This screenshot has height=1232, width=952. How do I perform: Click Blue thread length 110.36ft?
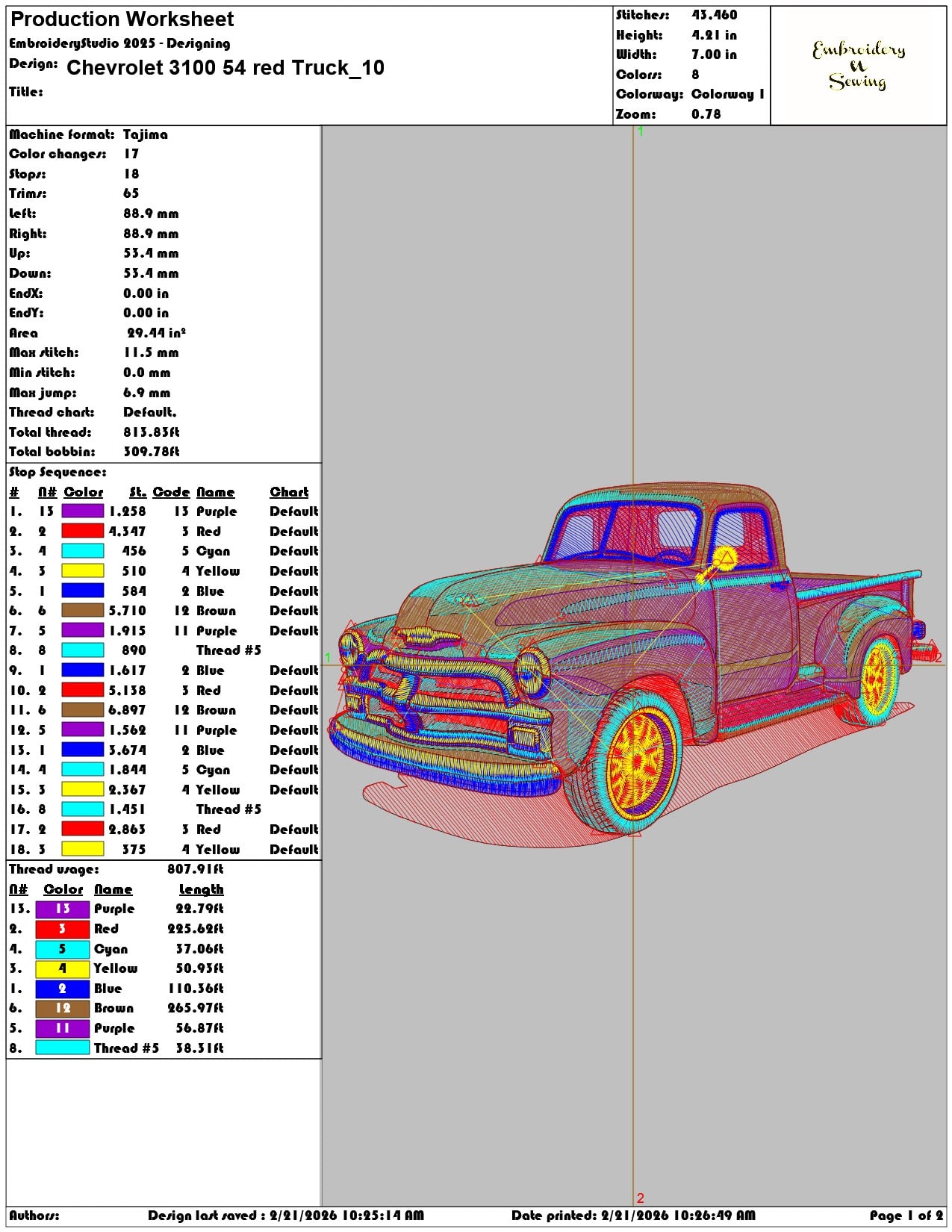[x=196, y=989]
